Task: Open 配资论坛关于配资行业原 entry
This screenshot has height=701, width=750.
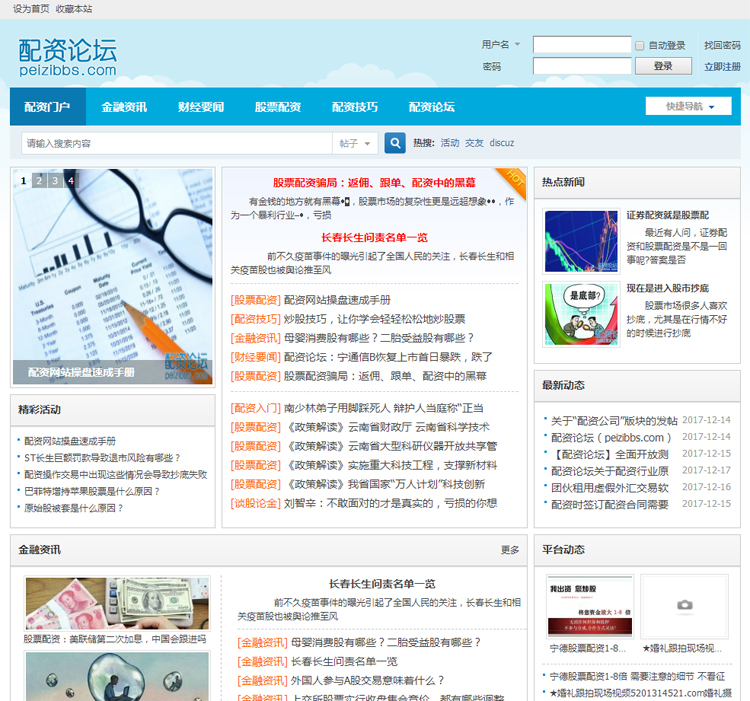Action: (x=610, y=471)
